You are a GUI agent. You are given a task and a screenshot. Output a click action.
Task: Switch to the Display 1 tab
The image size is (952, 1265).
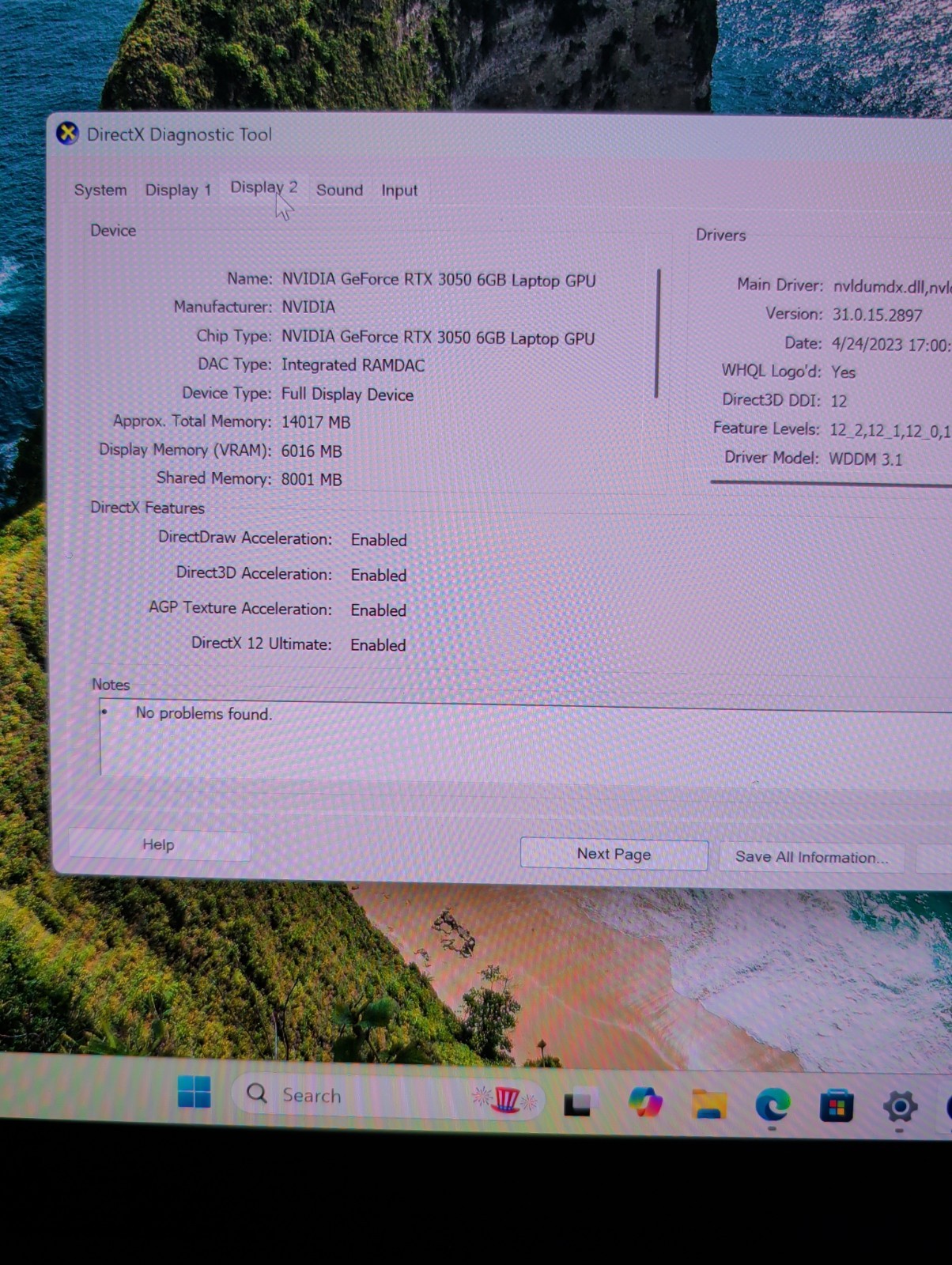coord(178,190)
